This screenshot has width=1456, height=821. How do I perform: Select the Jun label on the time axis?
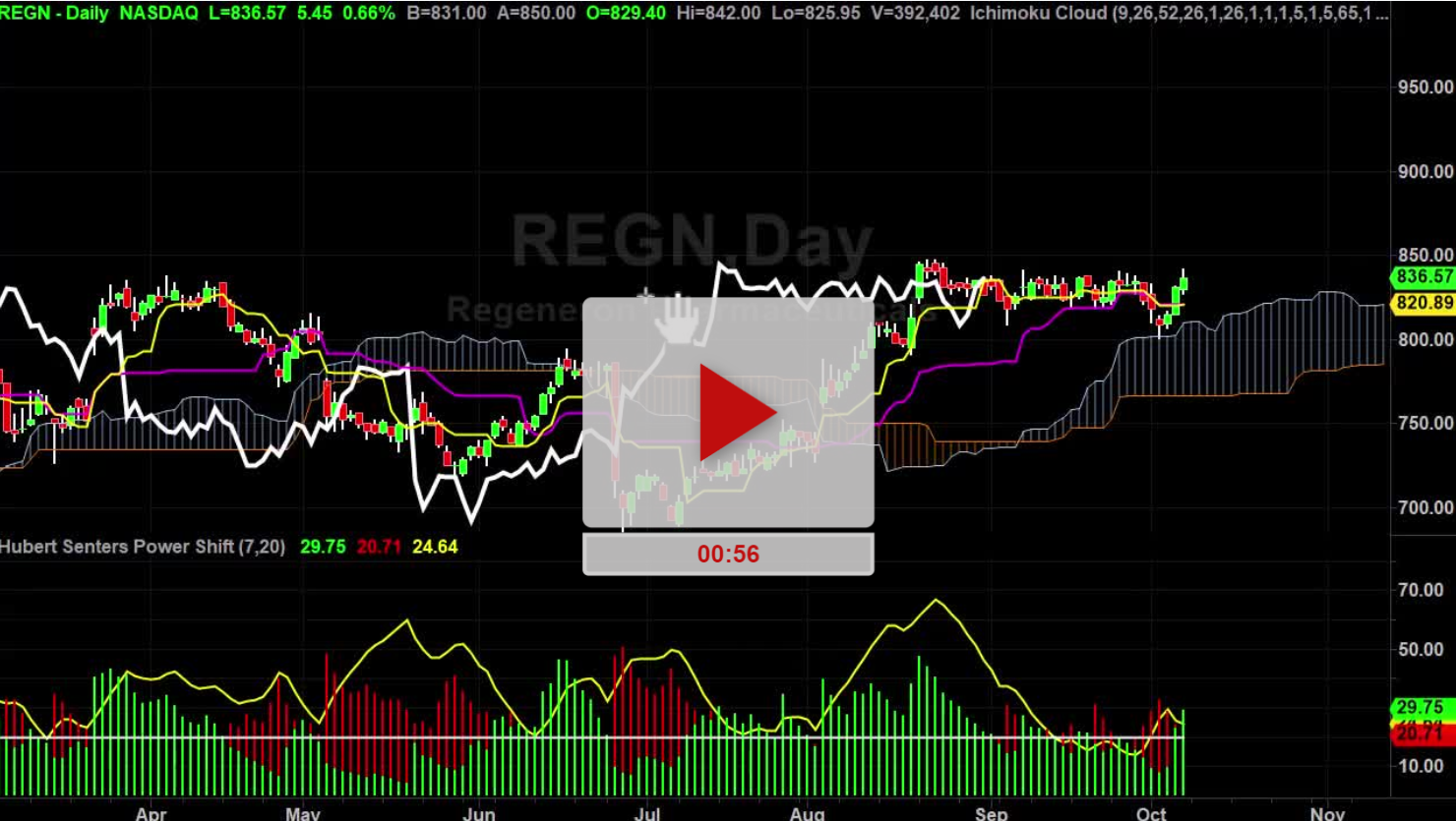[x=478, y=814]
